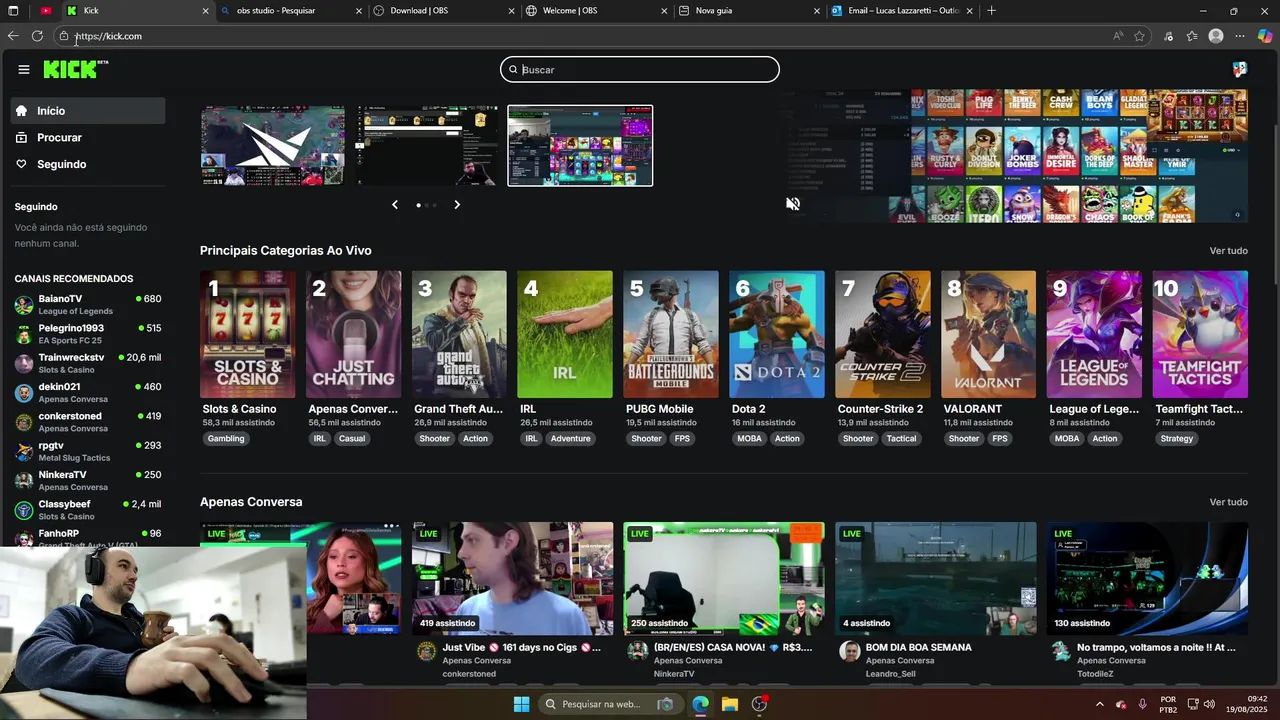
Task: Open the Grand Theft Auto category card
Action: [x=459, y=334]
